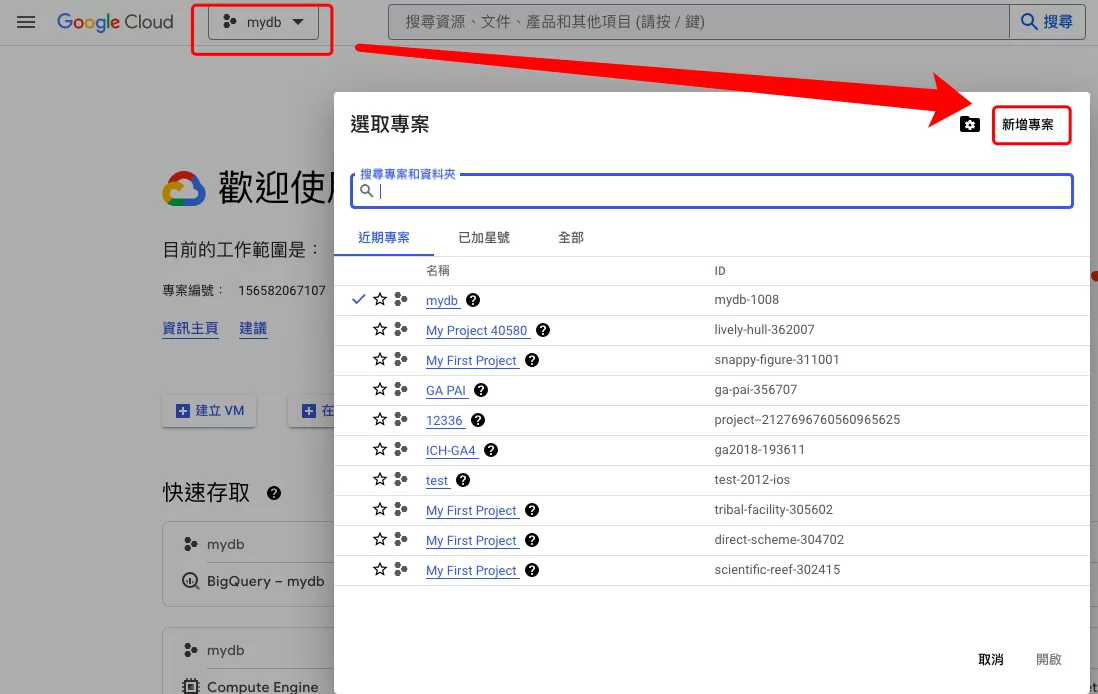Click the ID column header
This screenshot has width=1098, height=694.
pyautogui.click(x=720, y=271)
